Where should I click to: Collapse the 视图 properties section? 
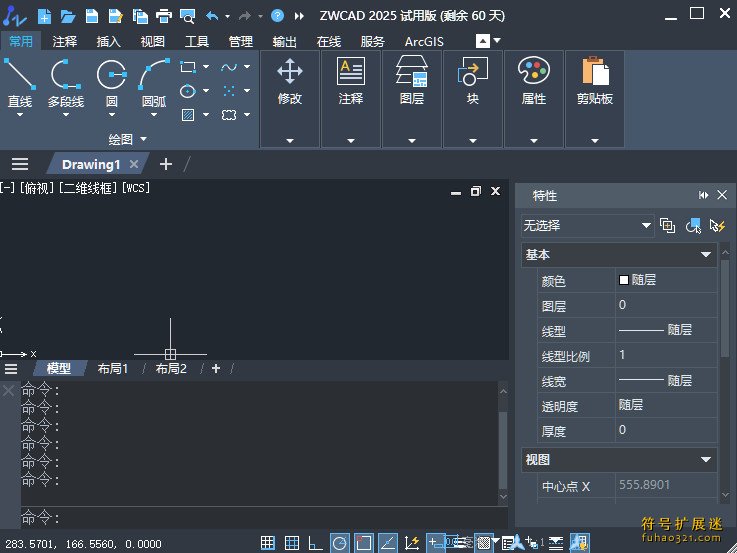[706, 460]
